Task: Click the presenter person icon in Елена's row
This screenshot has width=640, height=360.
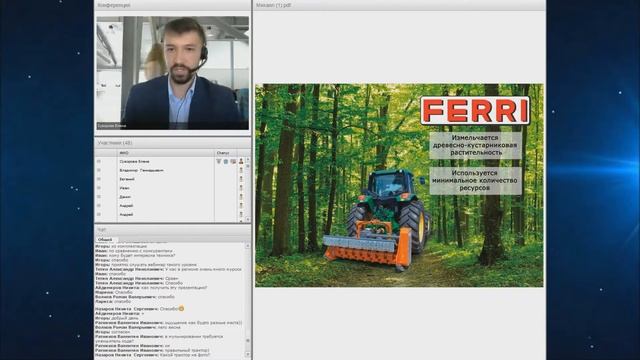Action: [241, 161]
